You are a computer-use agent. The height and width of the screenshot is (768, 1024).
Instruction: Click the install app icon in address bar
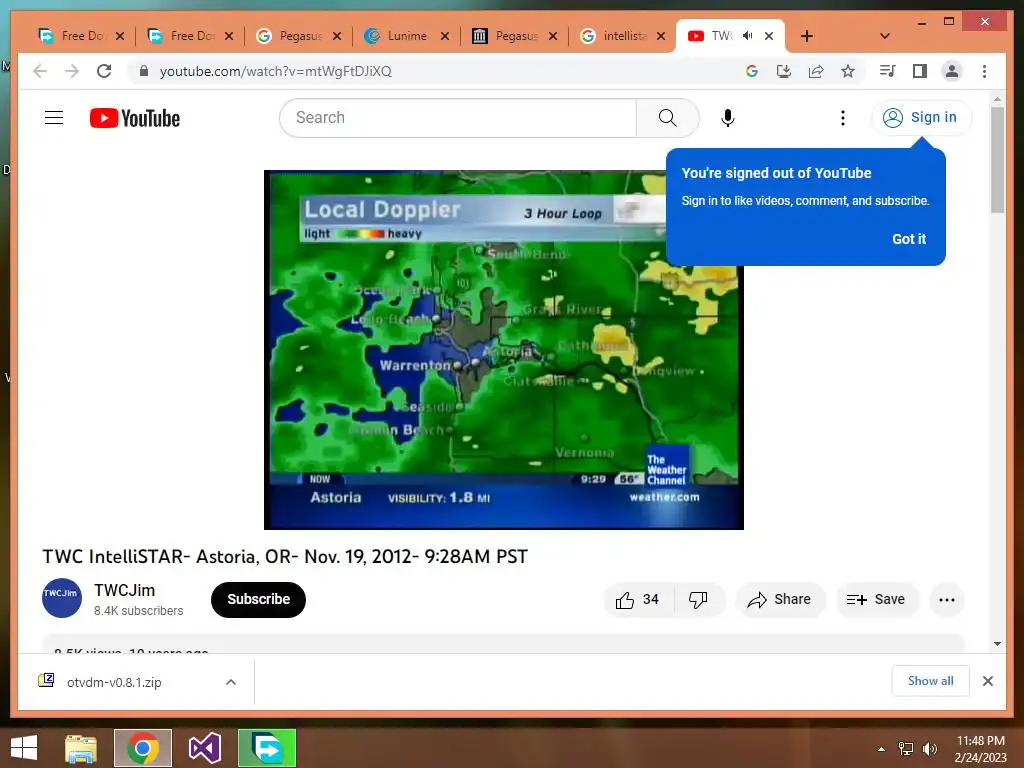pos(784,71)
